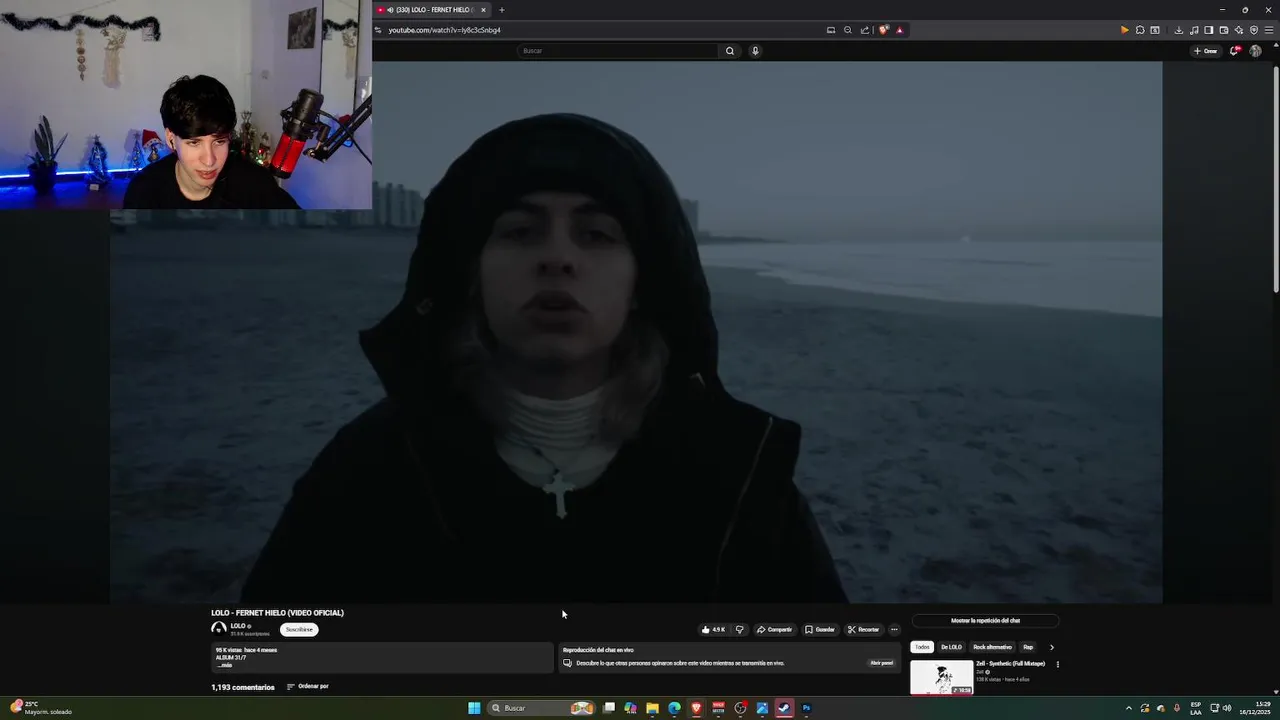Click the taskbar Buscar search box

(x=541, y=708)
